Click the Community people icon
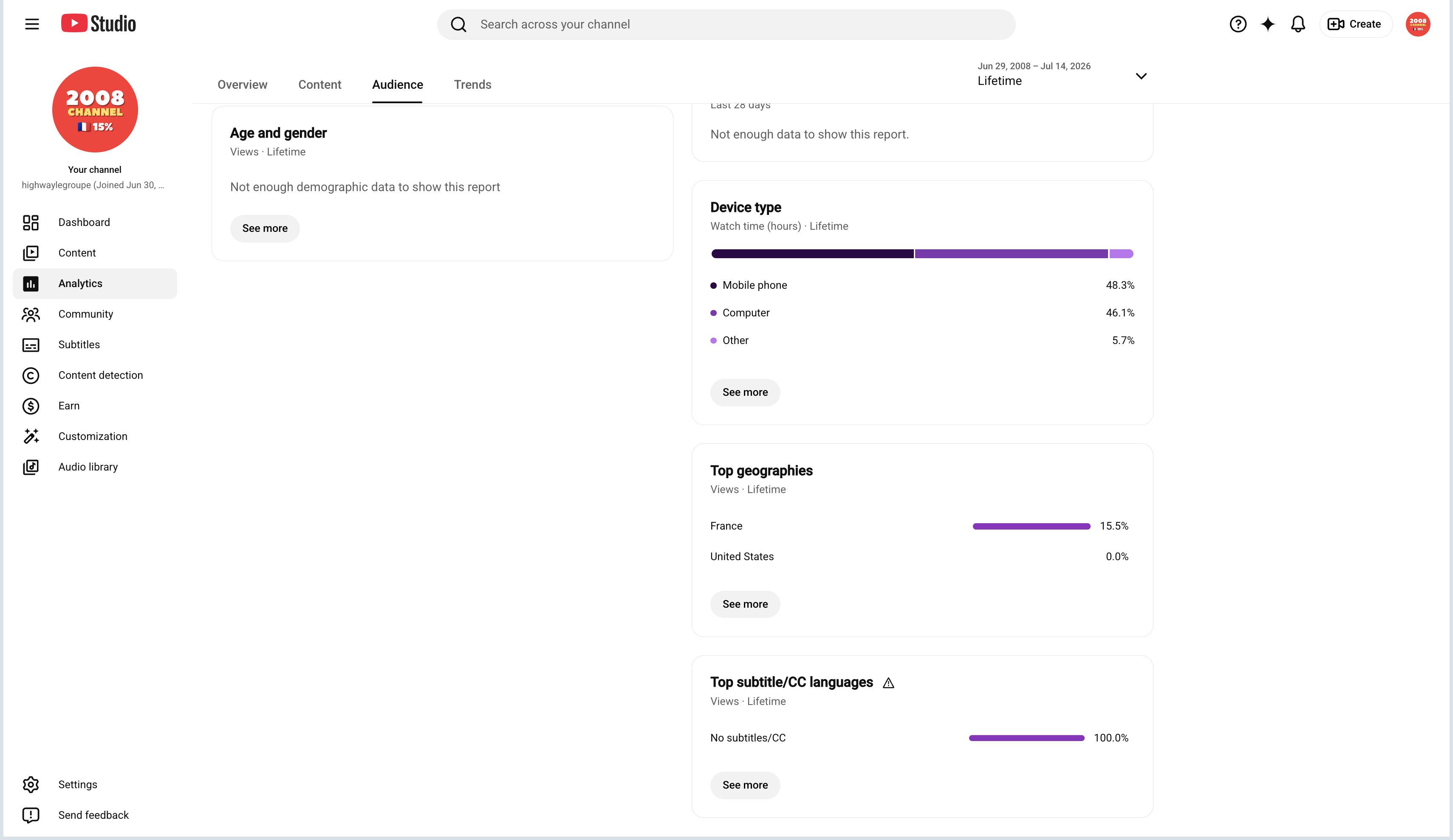1453x840 pixels. 31,314
